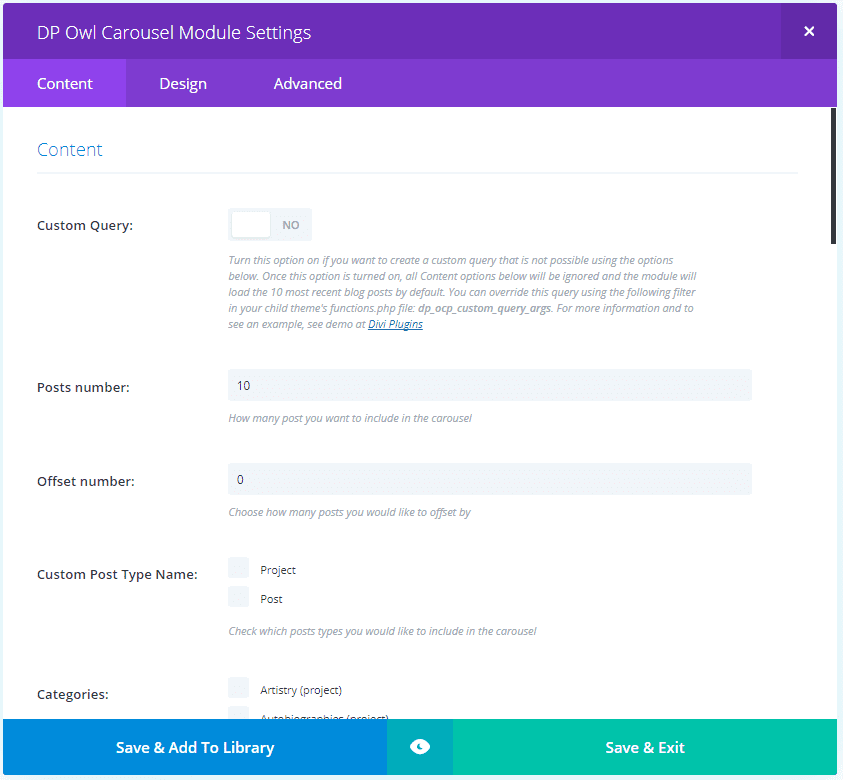The image size is (843, 780).
Task: Enable the Post post type checkbox
Action: (239, 598)
